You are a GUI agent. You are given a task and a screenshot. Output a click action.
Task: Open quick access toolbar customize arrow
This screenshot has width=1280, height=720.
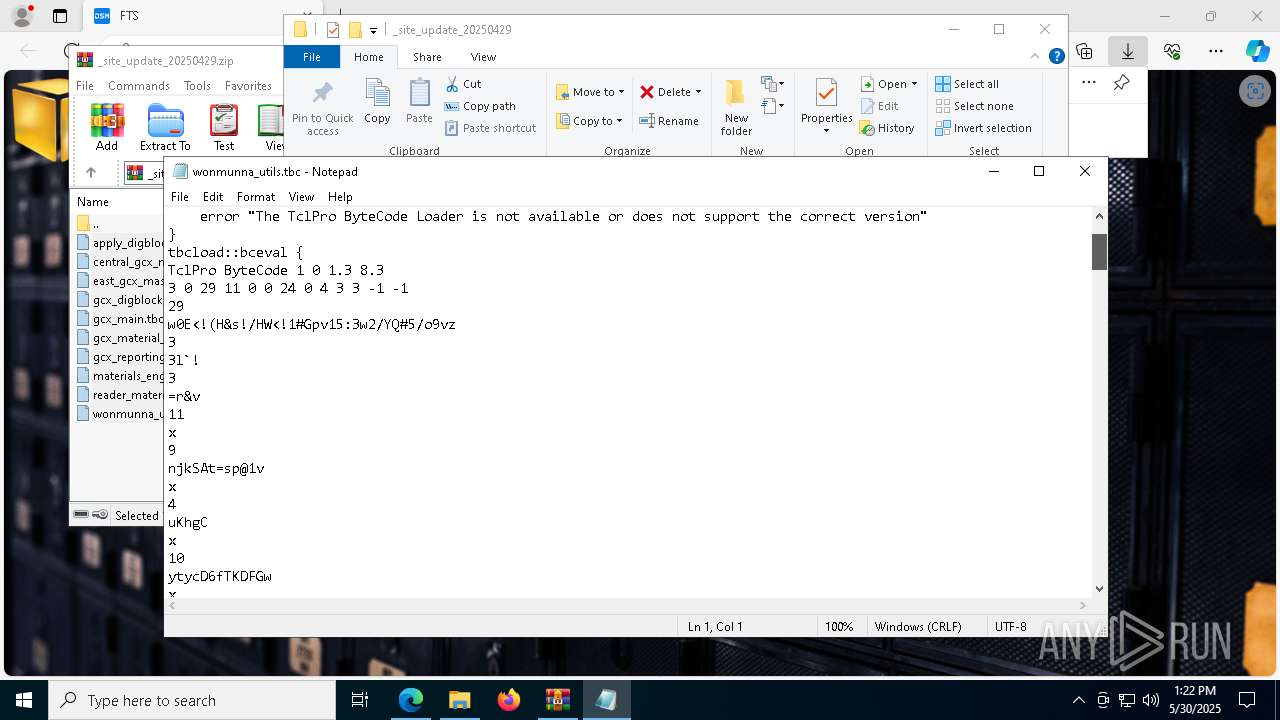tap(373, 30)
